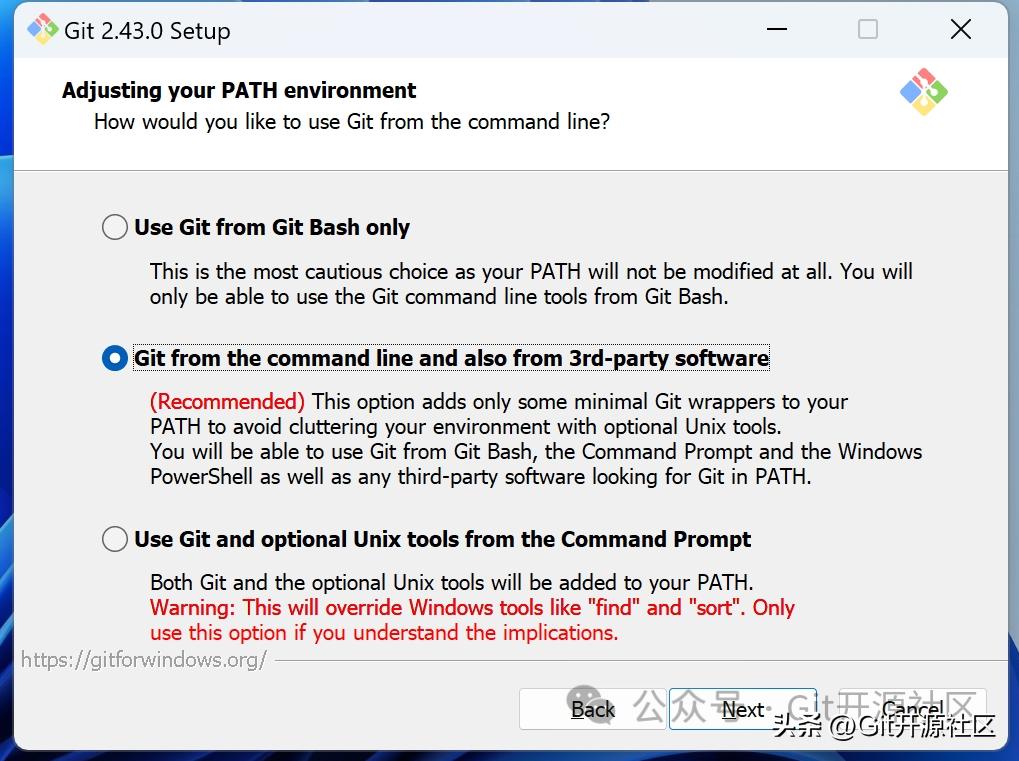Click the red '(Recommended)' label text
The image size is (1019, 761).
pos(227,402)
